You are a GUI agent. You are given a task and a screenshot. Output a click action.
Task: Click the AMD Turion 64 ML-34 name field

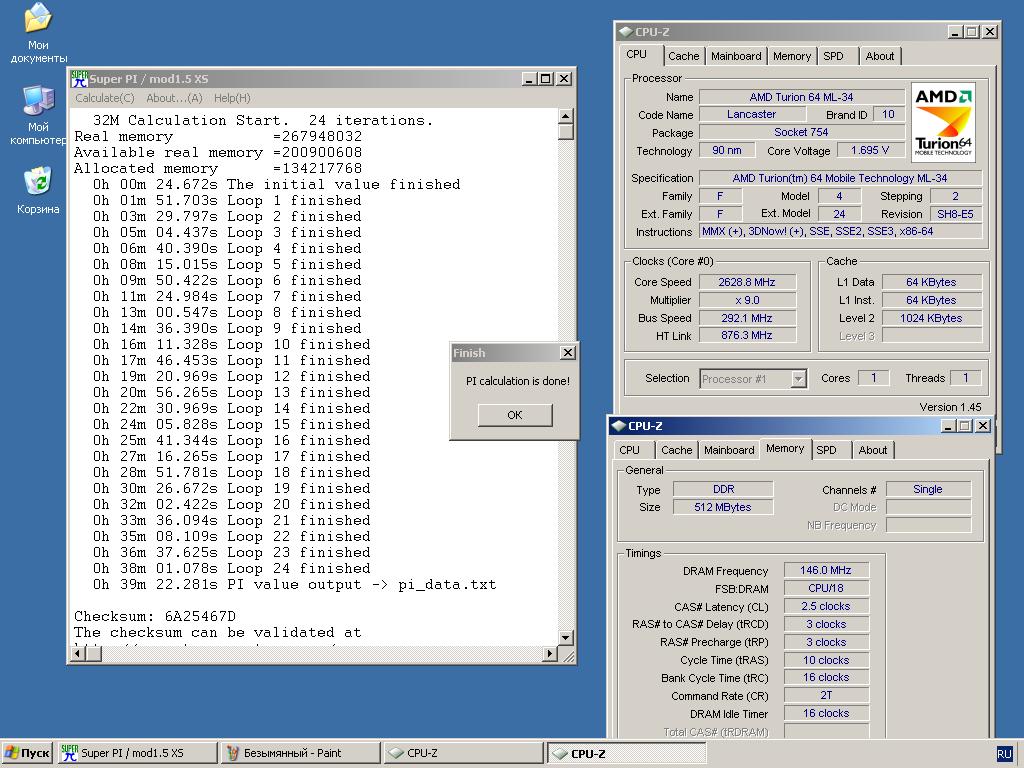pos(801,97)
